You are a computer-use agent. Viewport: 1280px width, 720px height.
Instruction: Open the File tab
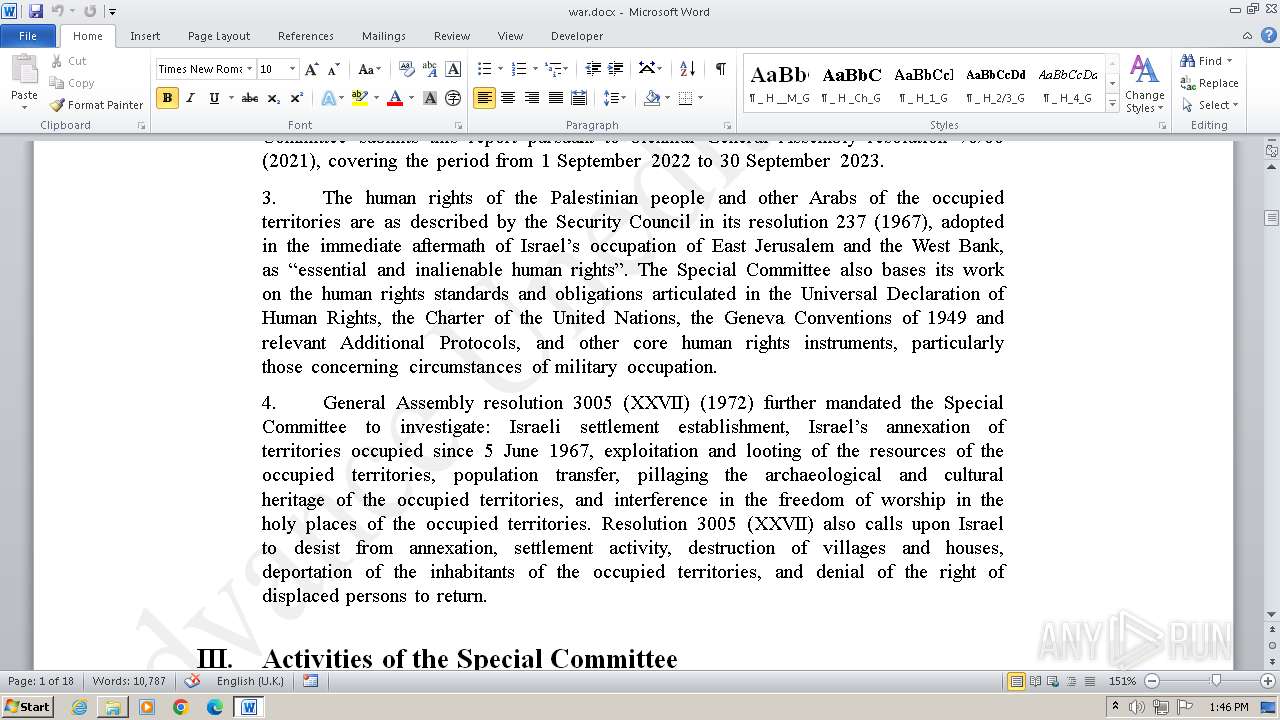coord(28,36)
